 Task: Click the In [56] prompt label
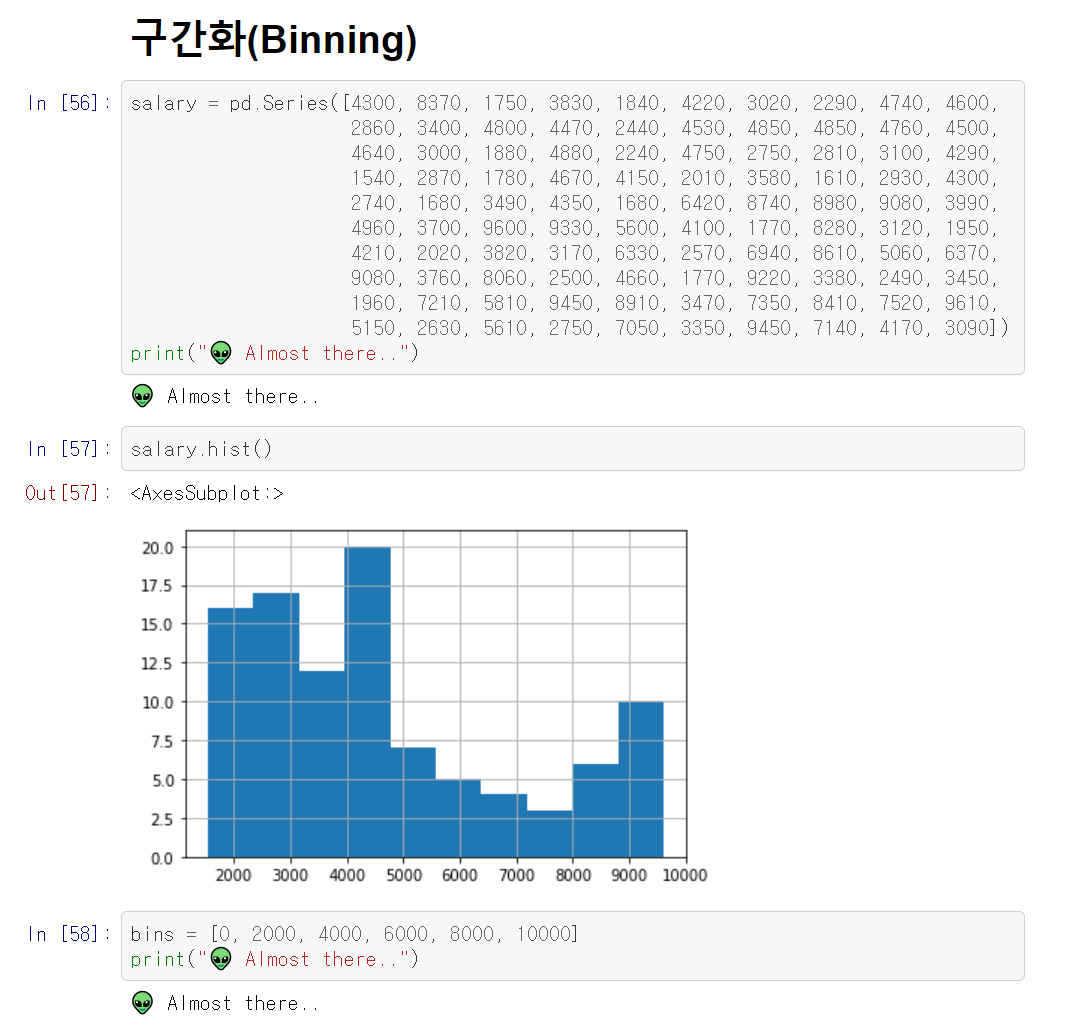click(x=69, y=103)
